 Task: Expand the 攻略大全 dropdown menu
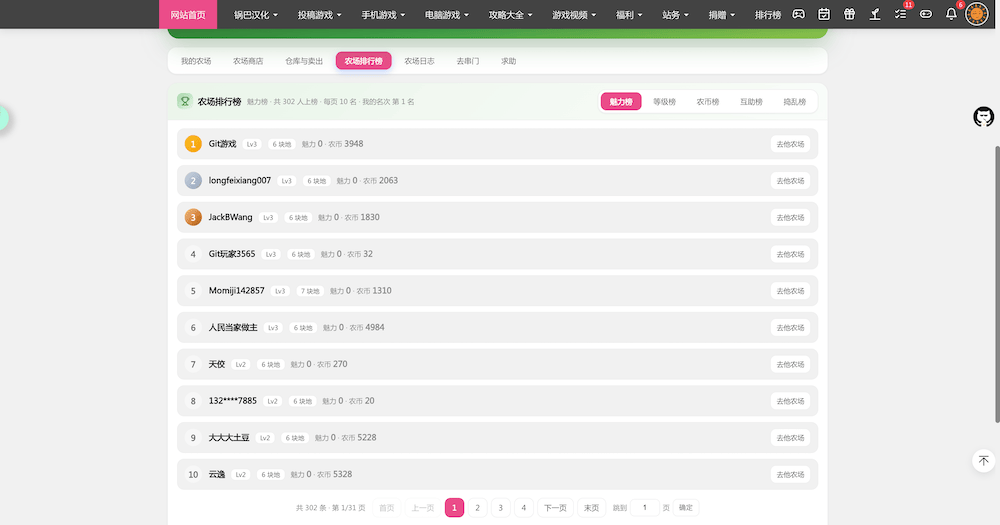point(510,15)
